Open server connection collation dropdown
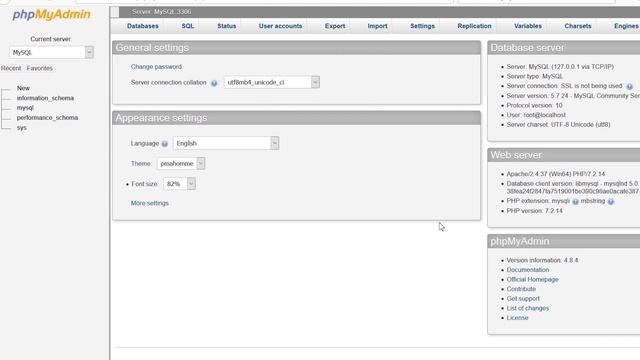 271,82
